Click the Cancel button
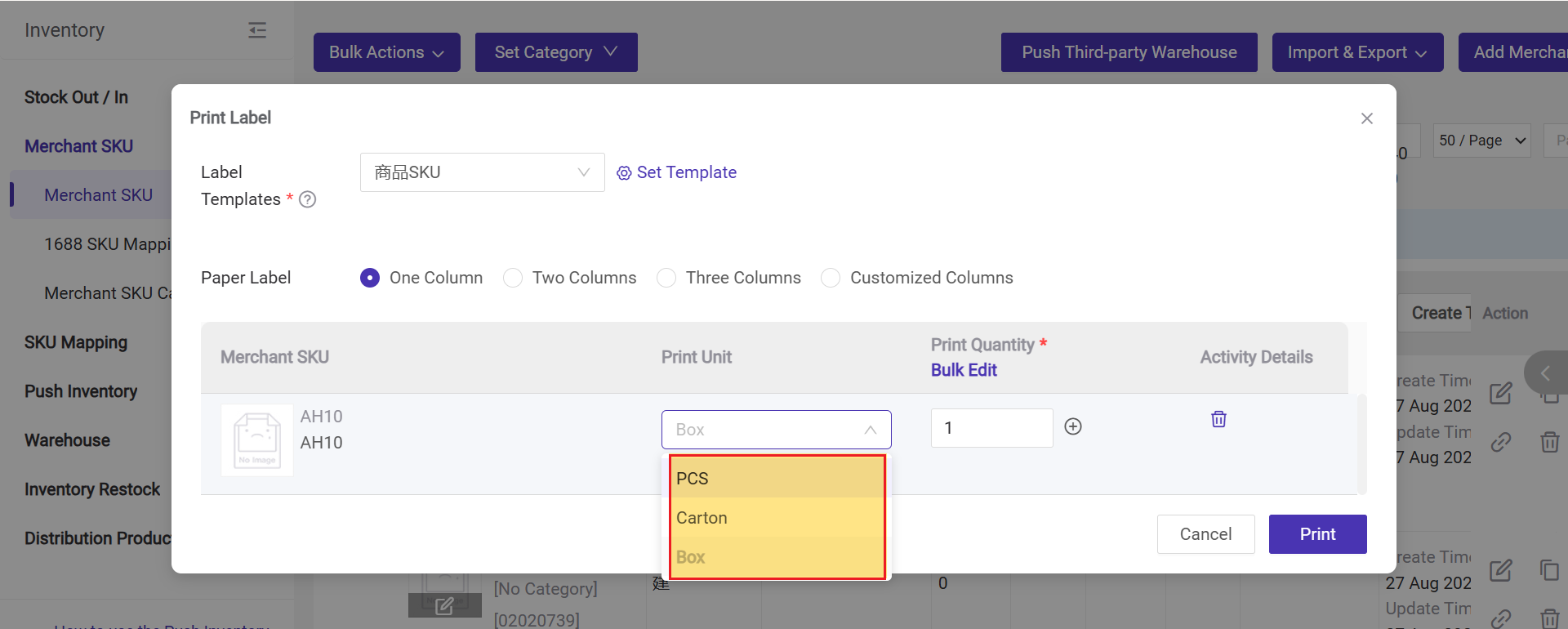The height and width of the screenshot is (629, 1568). pyautogui.click(x=1205, y=534)
